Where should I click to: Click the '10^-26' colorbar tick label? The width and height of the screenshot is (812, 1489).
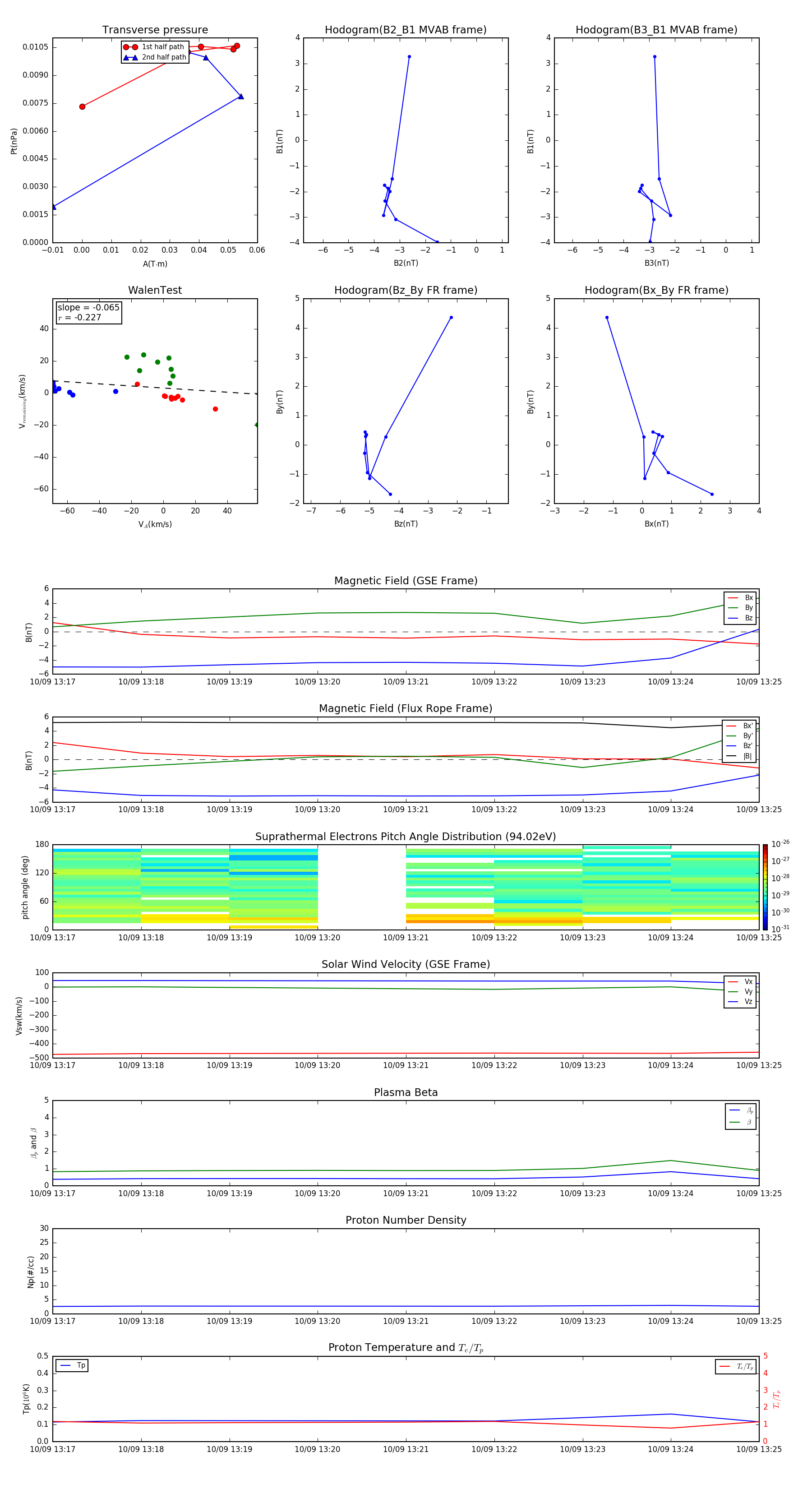pos(780,844)
